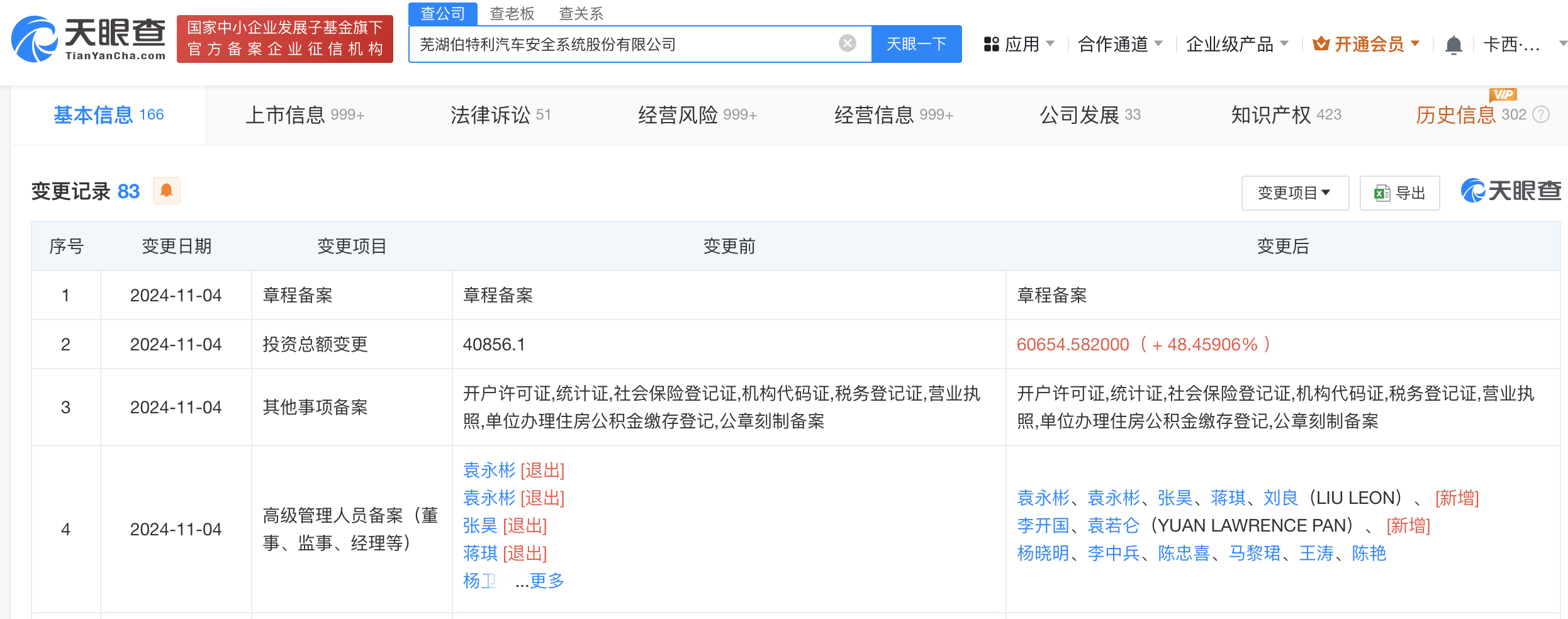Click the 投资总额变更 cell

tap(352, 345)
